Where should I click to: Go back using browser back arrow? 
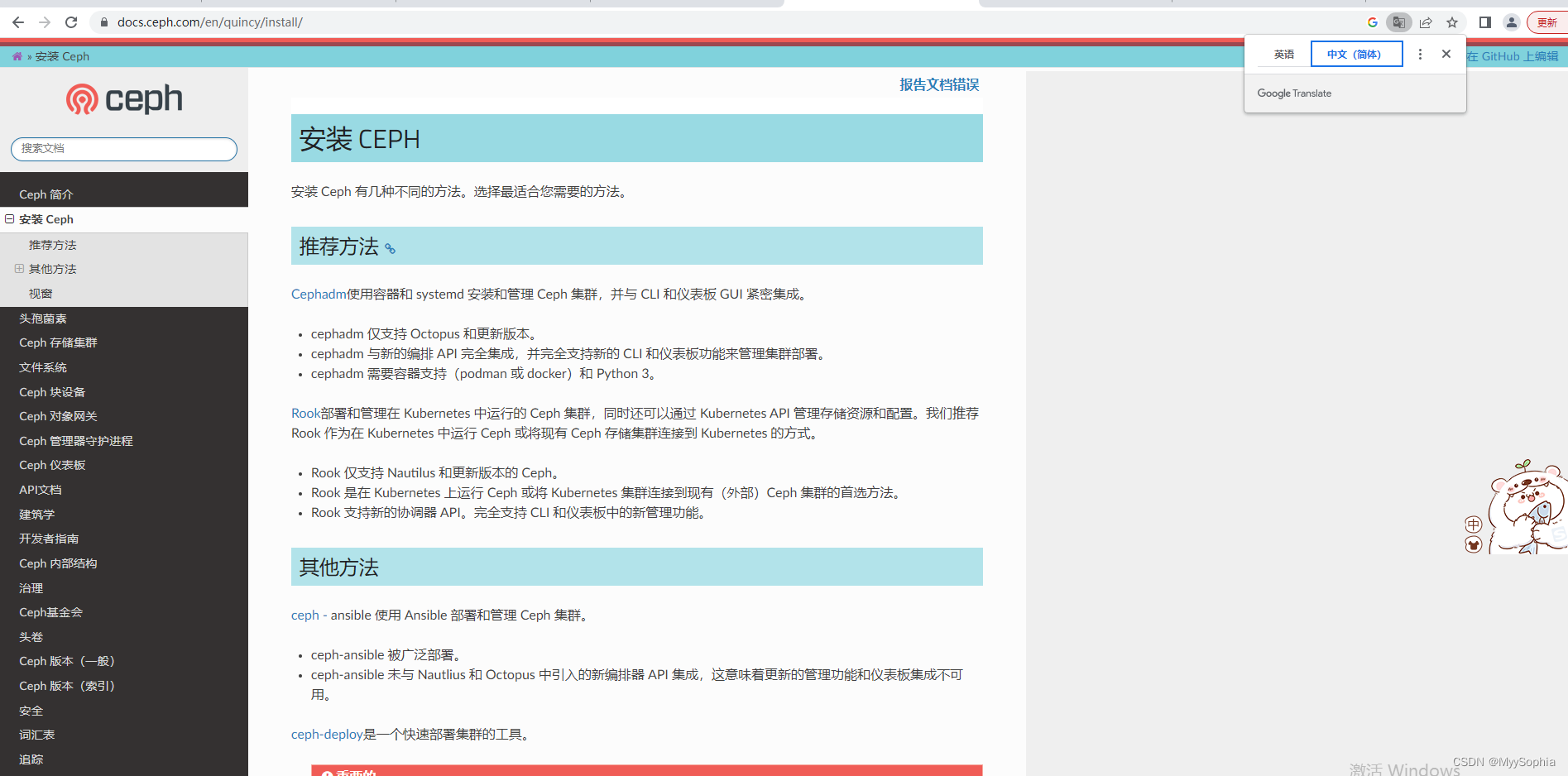coord(18,22)
